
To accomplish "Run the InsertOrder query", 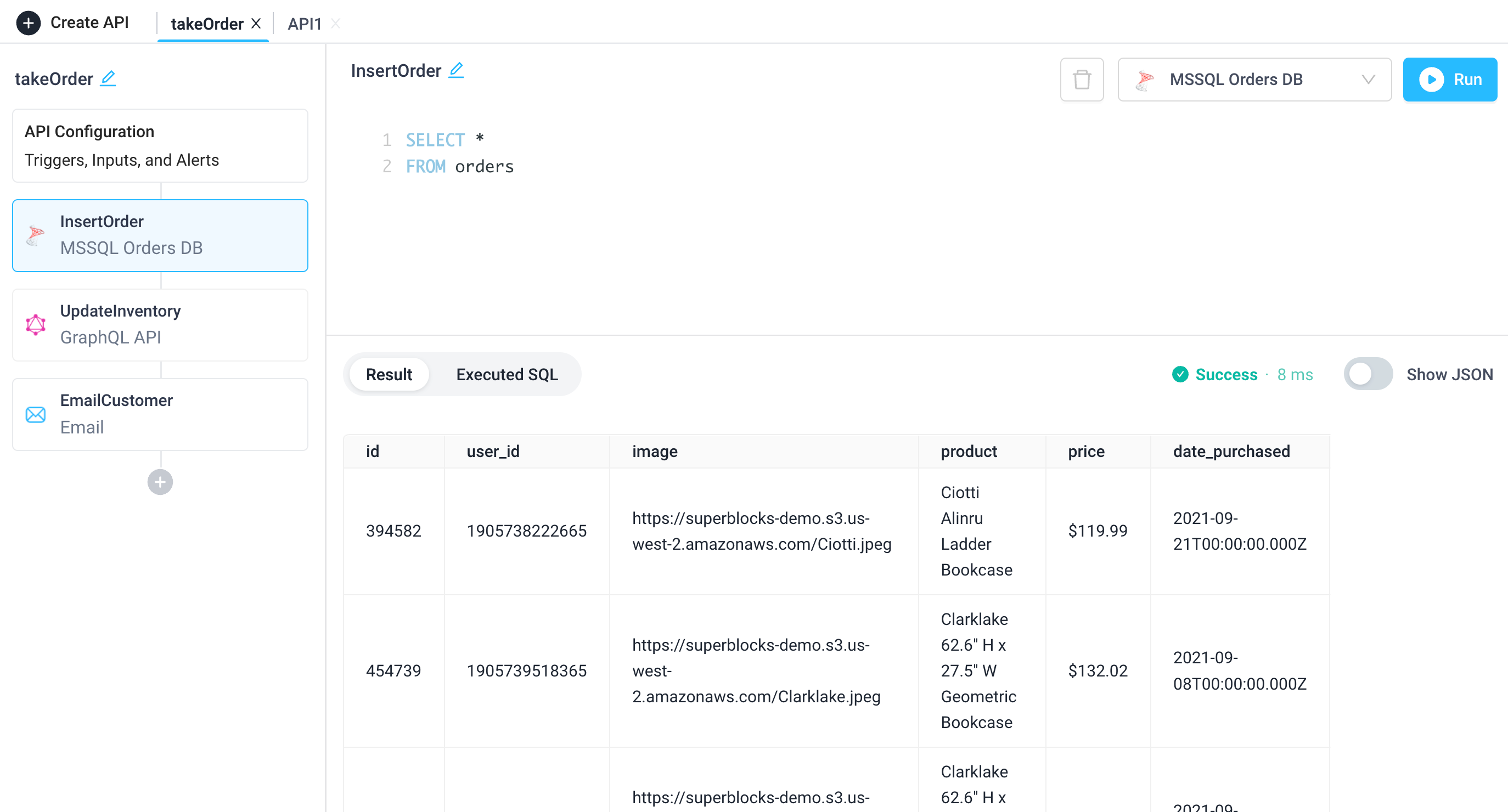I will click(x=1450, y=79).
